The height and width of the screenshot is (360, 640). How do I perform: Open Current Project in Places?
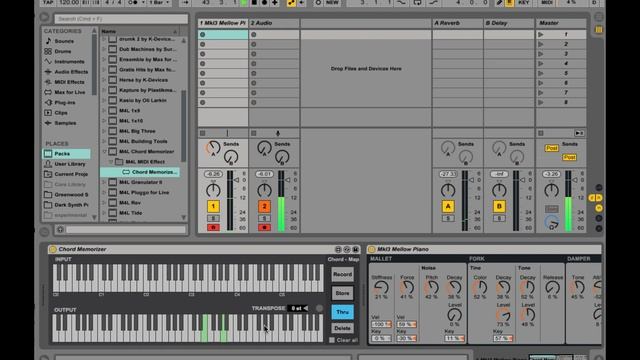pos(71,174)
